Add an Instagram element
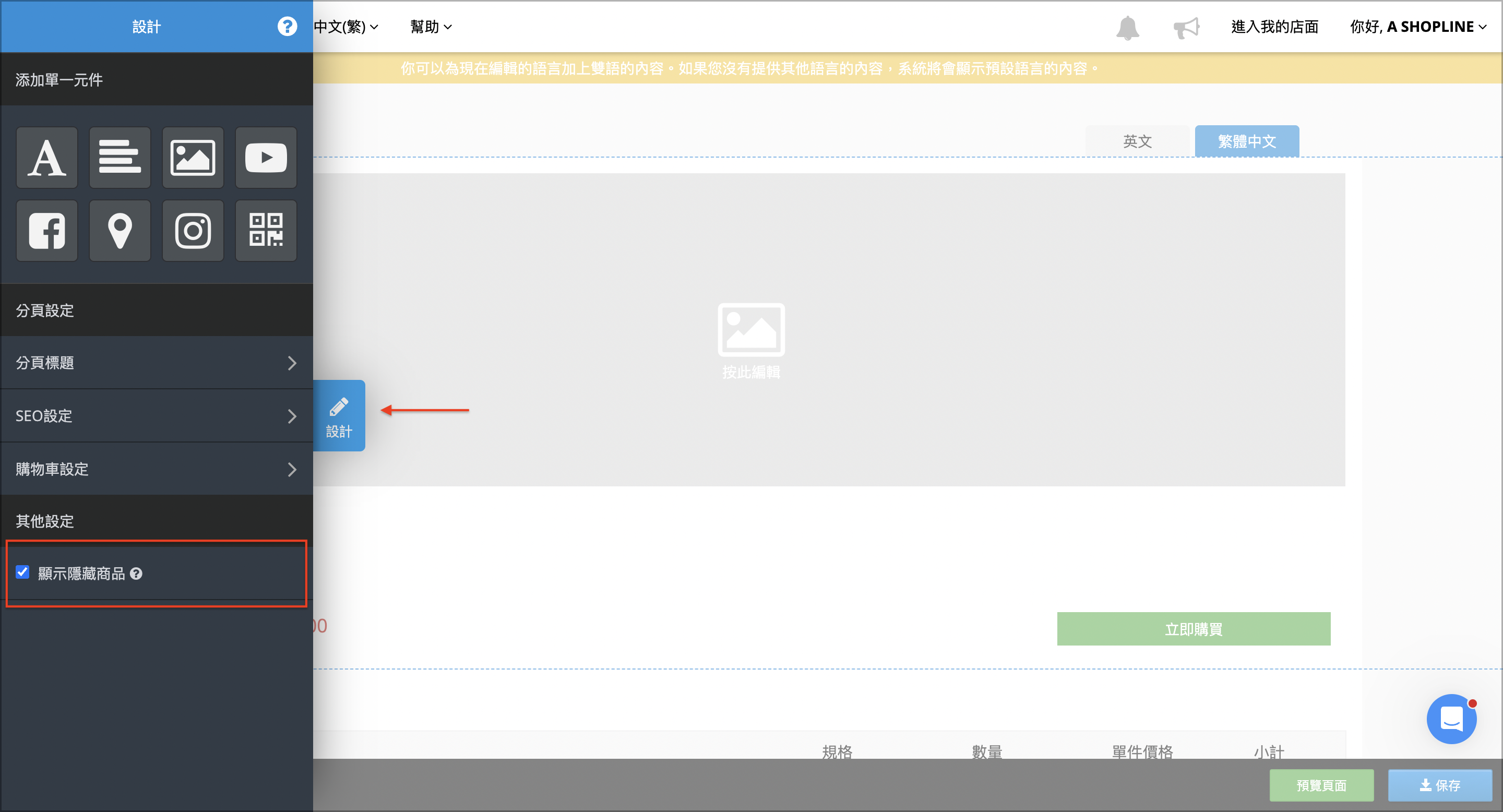This screenshot has height=812, width=1503. (193, 231)
